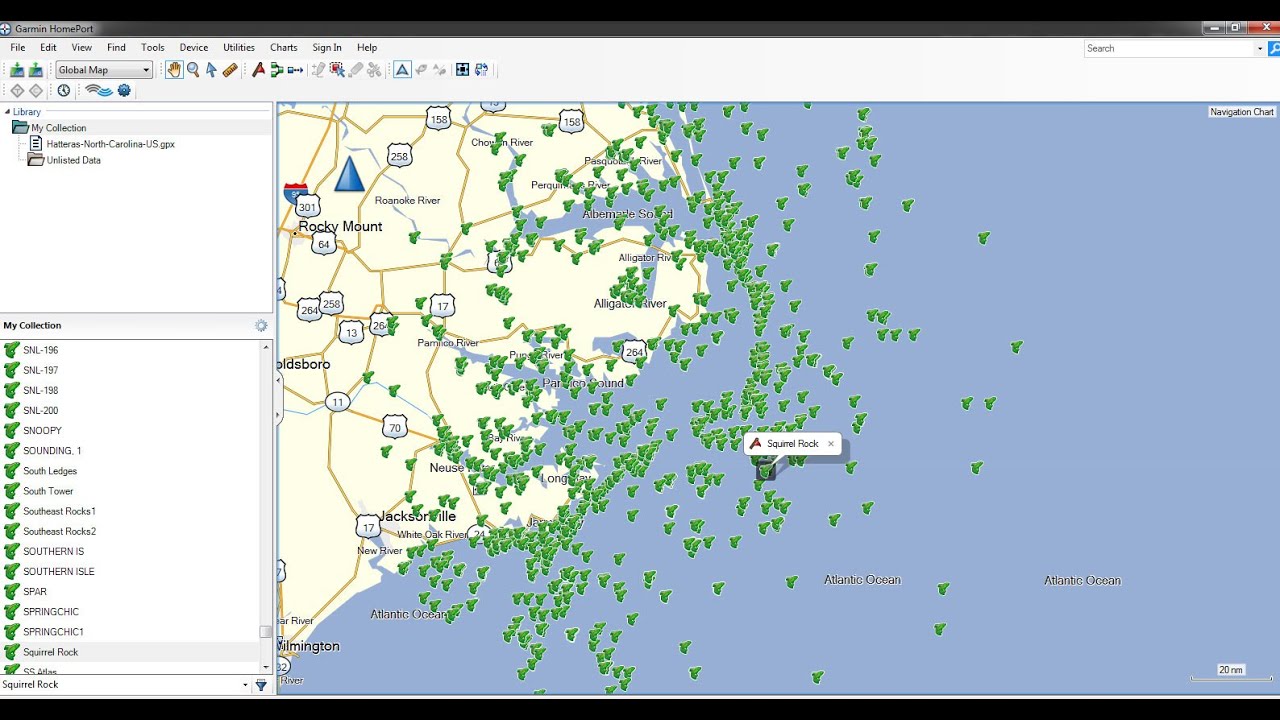
Task: Open the Search box dropdown arrow
Action: coord(1259,48)
